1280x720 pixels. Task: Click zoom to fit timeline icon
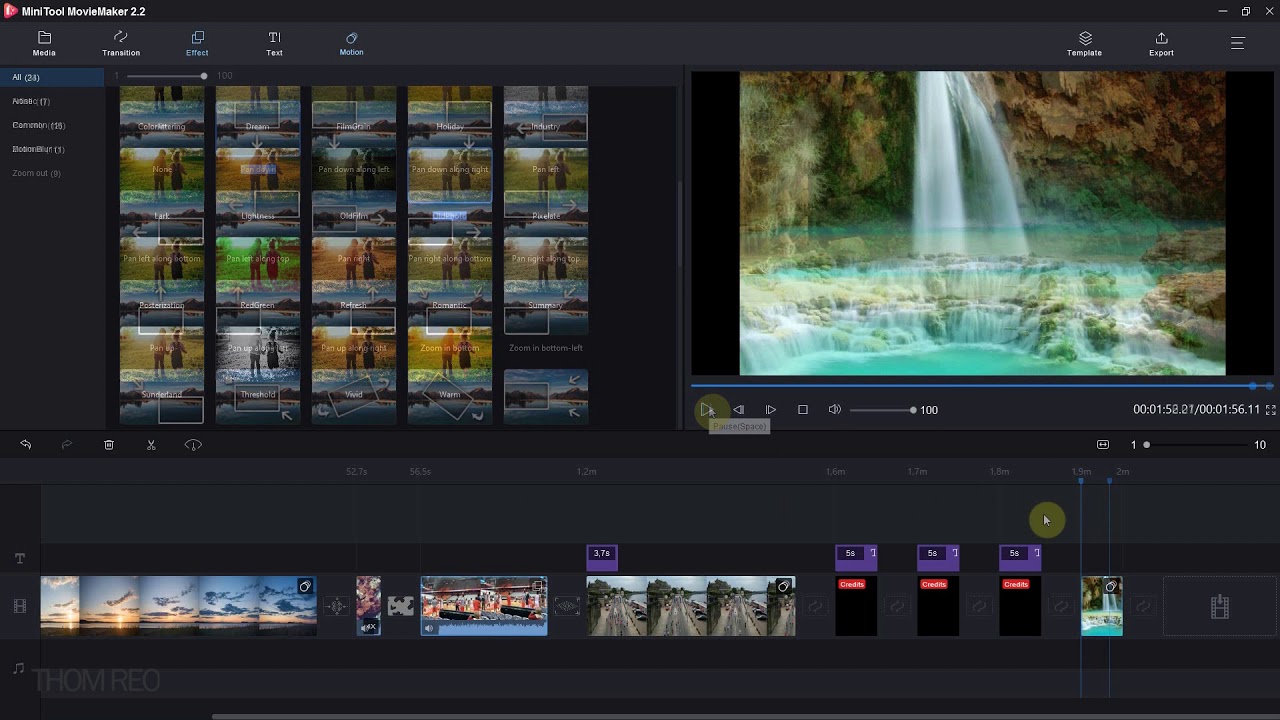[x=1103, y=445]
